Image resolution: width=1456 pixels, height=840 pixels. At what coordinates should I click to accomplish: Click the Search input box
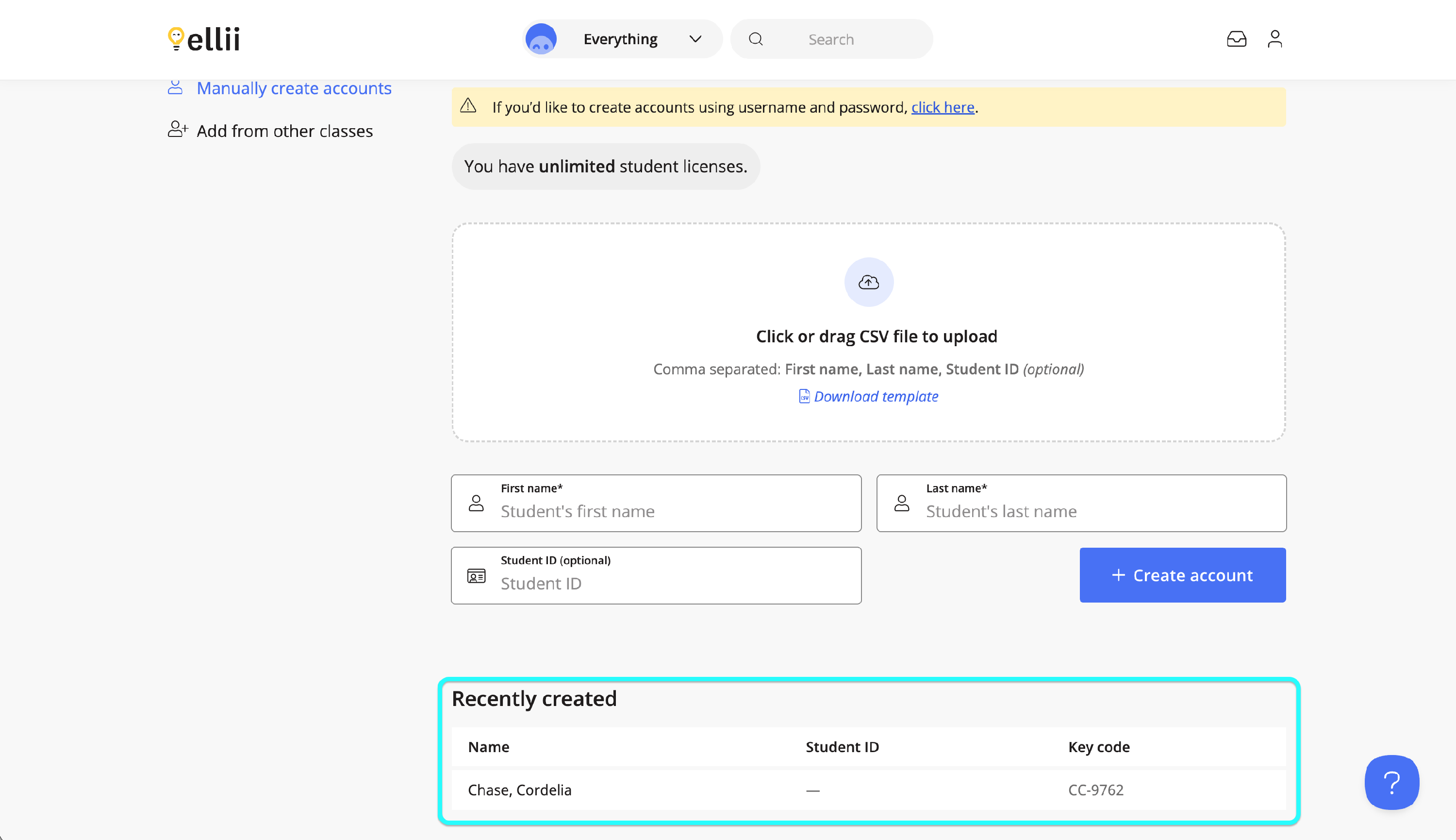point(848,39)
